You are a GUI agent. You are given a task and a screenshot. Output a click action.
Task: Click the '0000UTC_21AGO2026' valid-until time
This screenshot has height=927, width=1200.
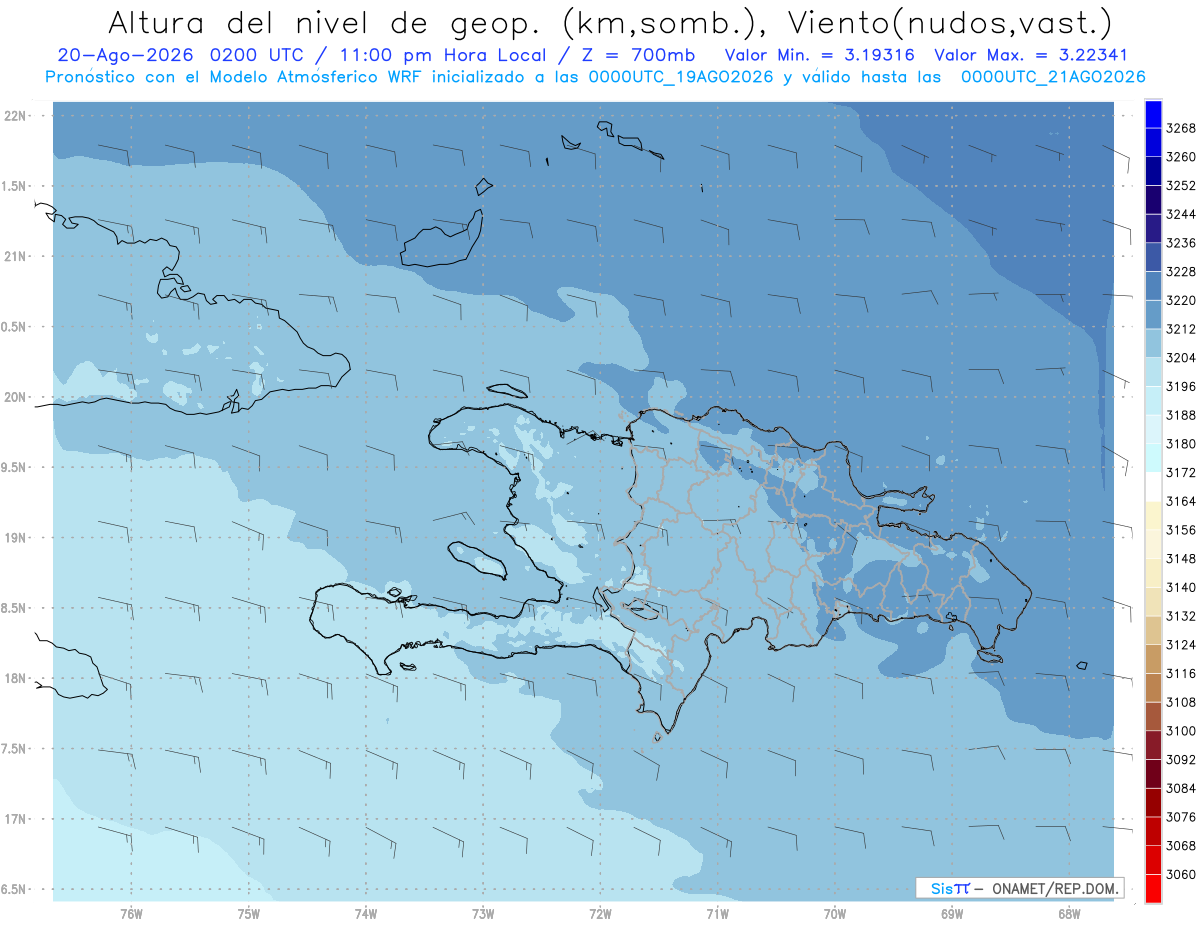point(1053,77)
